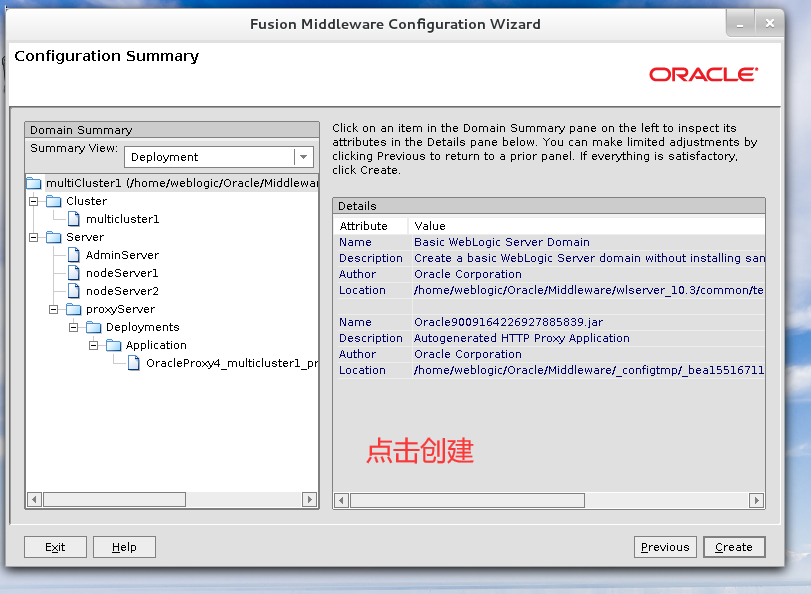The image size is (811, 594).
Task: Collapse the Cluster tree node
Action: (34, 201)
